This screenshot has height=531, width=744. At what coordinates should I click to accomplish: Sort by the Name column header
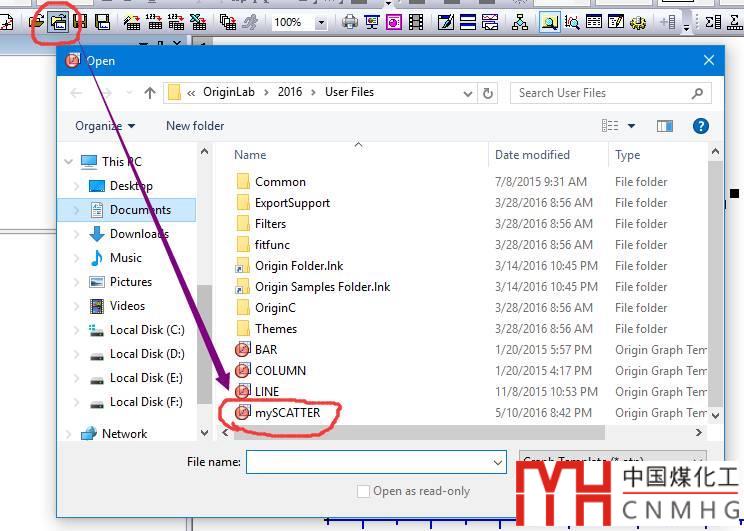(x=250, y=155)
